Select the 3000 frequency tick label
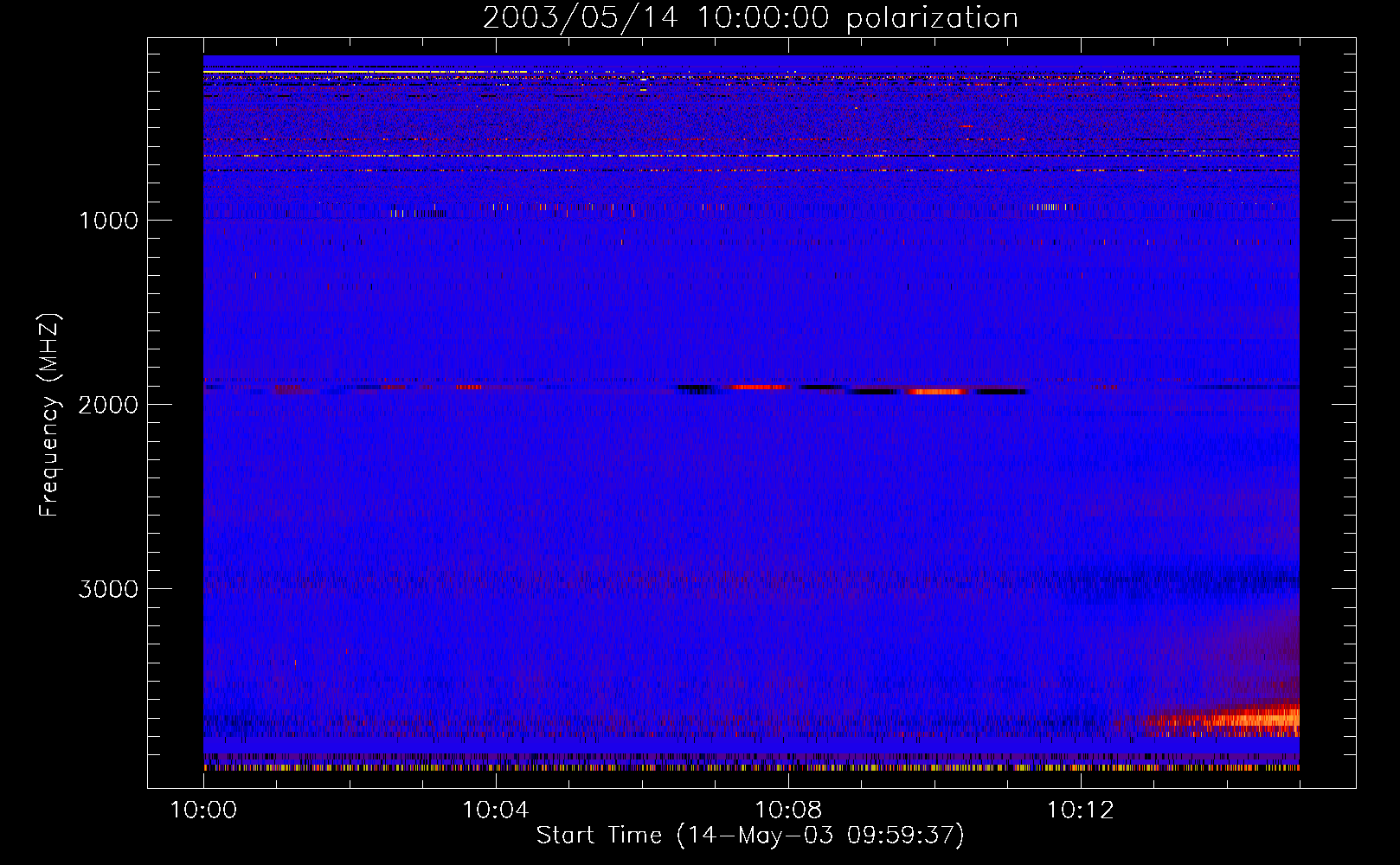The width and height of the screenshot is (1400, 865). (108, 589)
